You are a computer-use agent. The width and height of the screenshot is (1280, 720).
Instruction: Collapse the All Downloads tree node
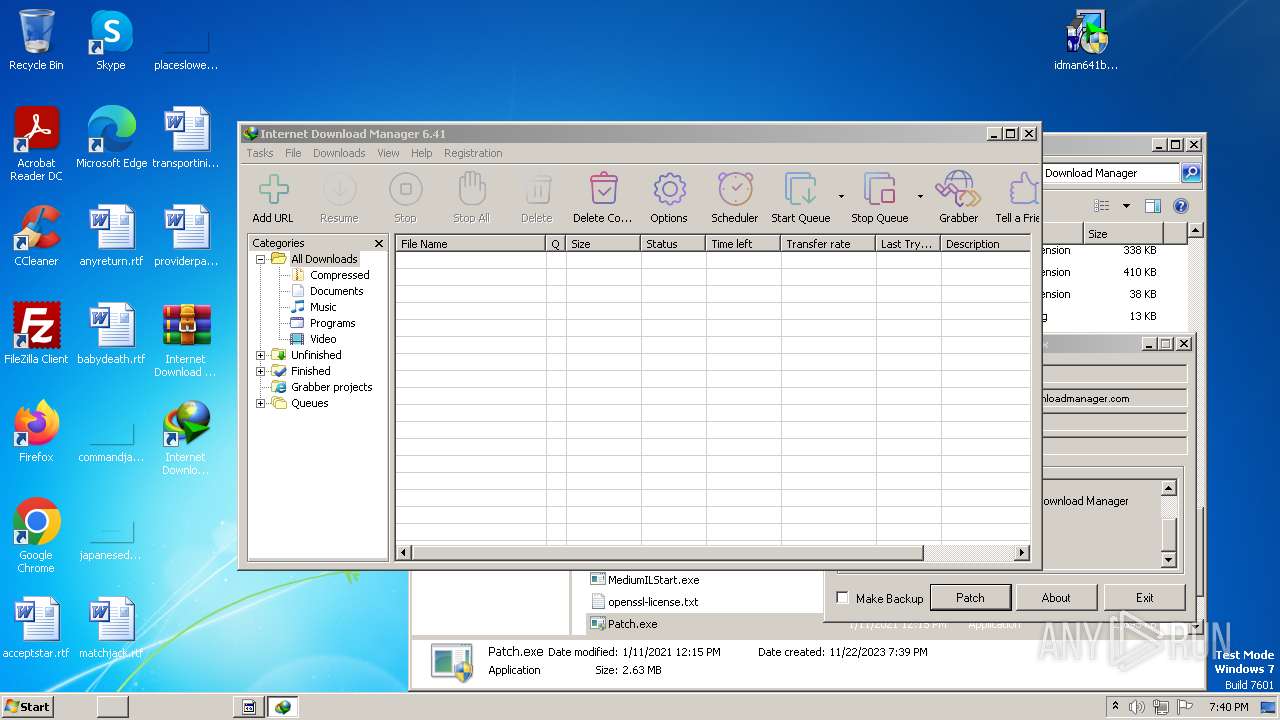point(261,259)
